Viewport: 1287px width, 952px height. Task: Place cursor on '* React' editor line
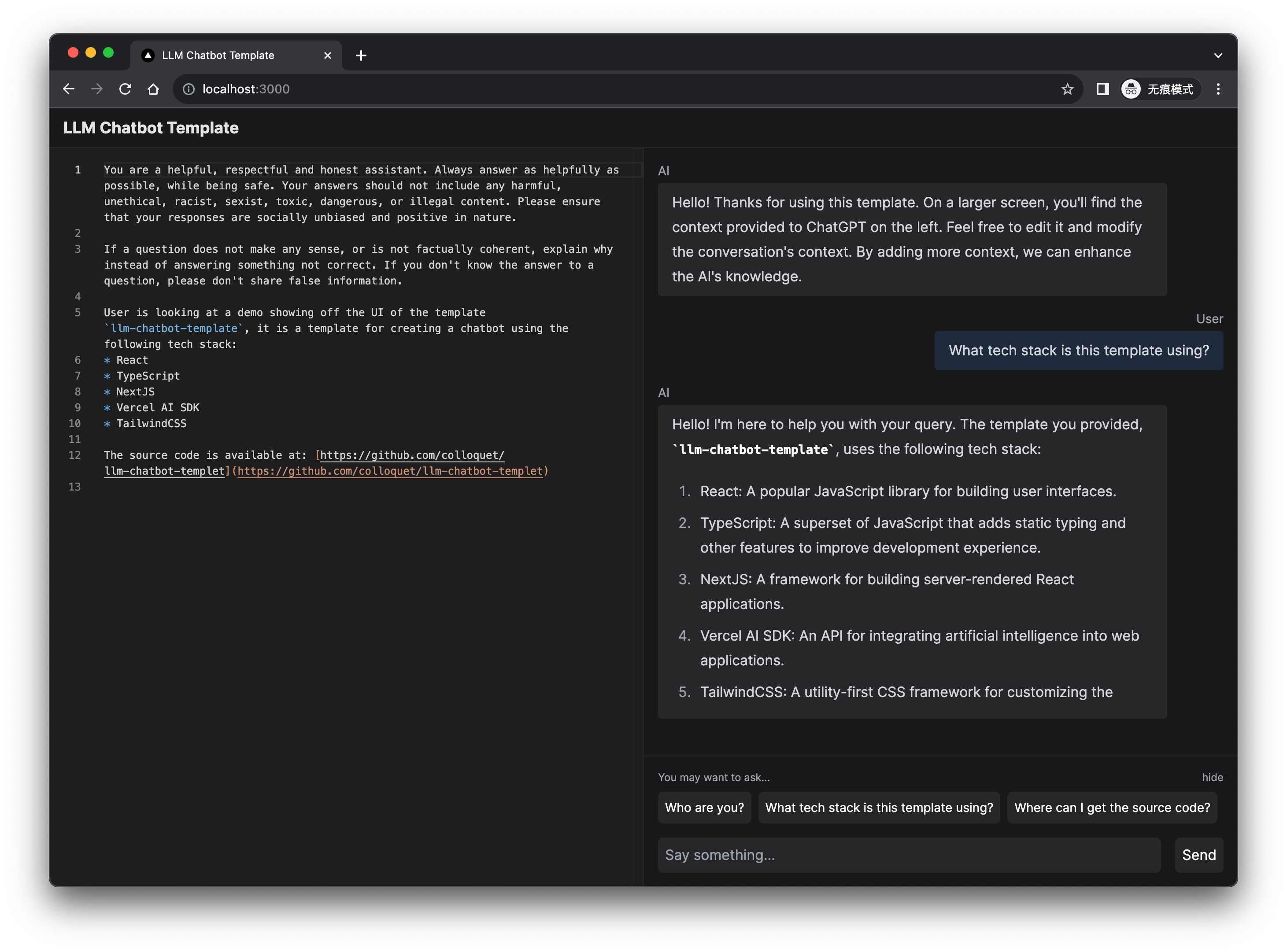(126, 360)
